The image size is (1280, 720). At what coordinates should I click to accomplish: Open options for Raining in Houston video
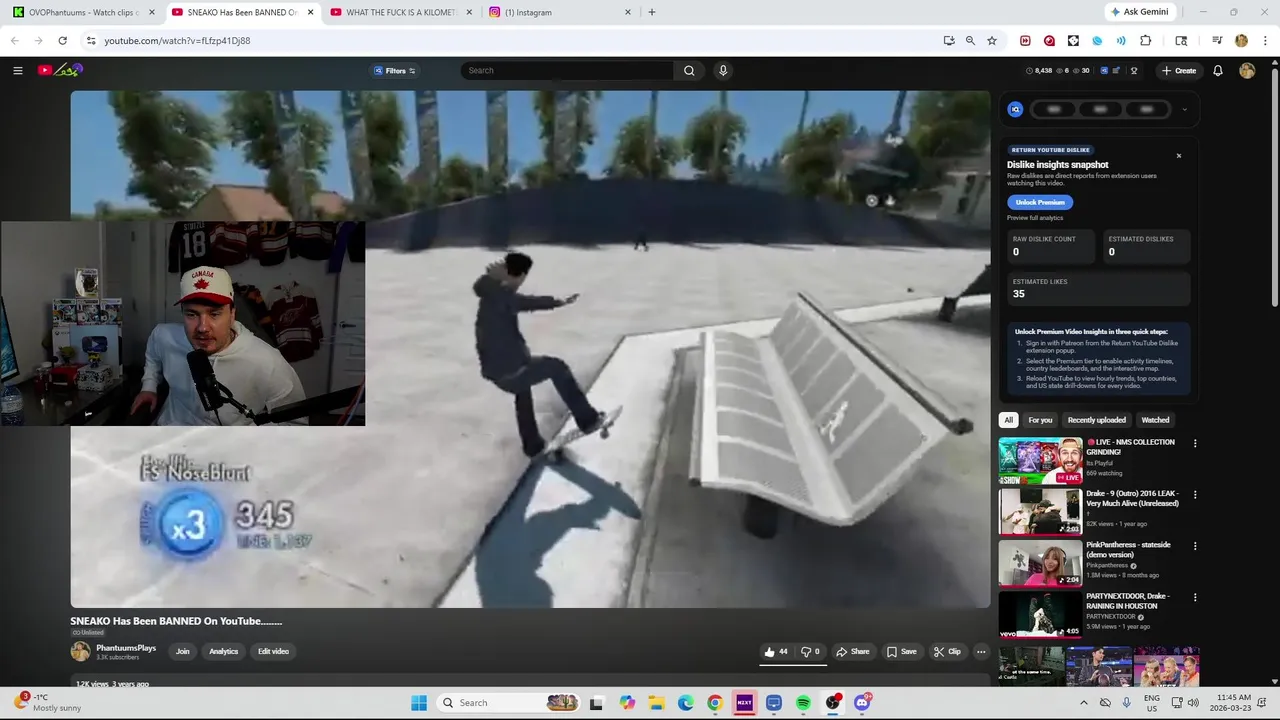1194,597
